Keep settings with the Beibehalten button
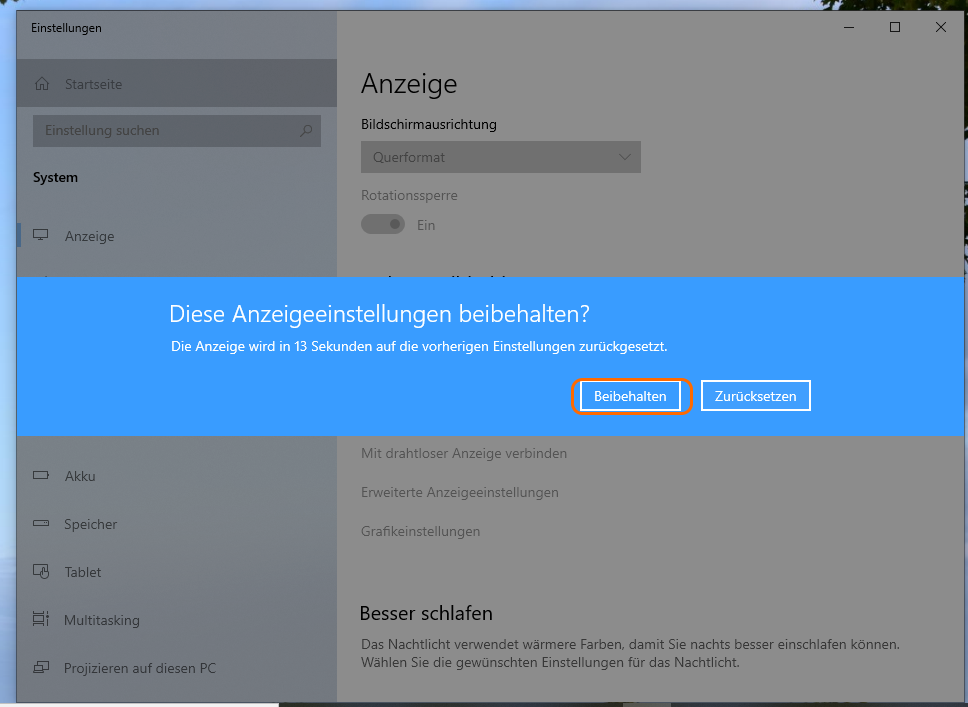 tap(630, 396)
